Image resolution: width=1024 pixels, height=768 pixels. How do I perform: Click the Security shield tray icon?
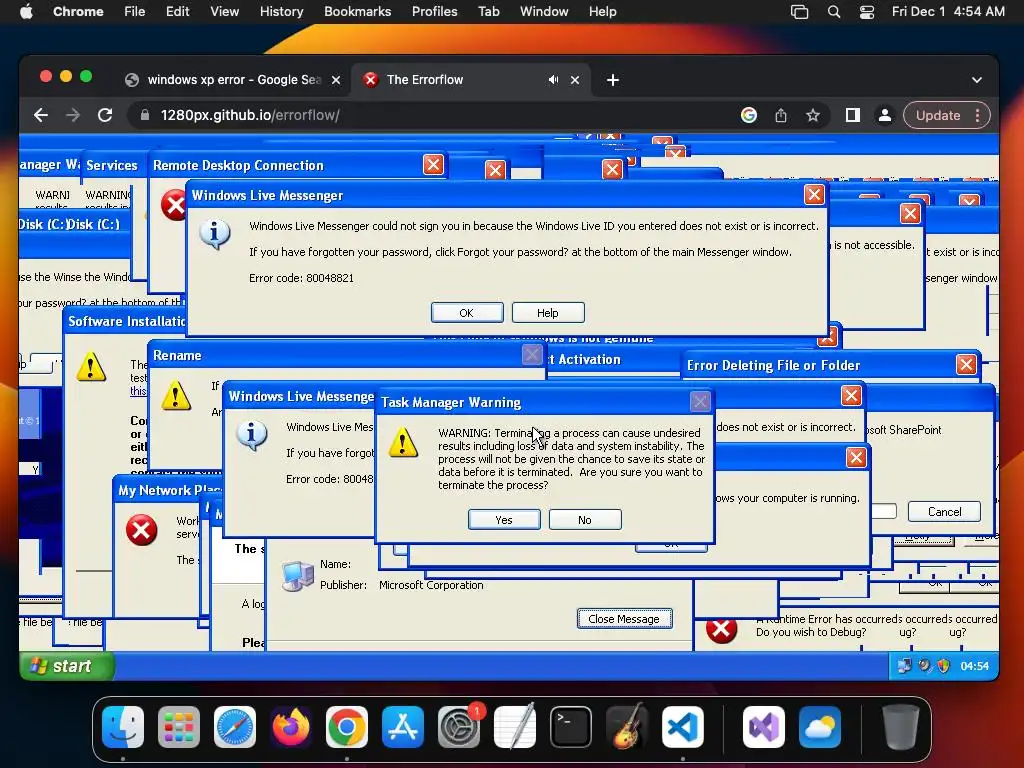coord(943,666)
